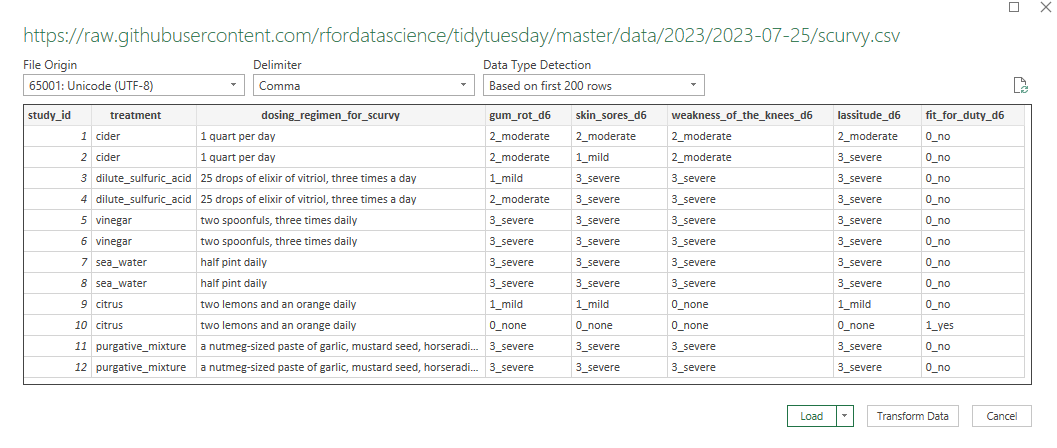
Task: Select the gum_rot_d6 column header
Action: pos(528,115)
